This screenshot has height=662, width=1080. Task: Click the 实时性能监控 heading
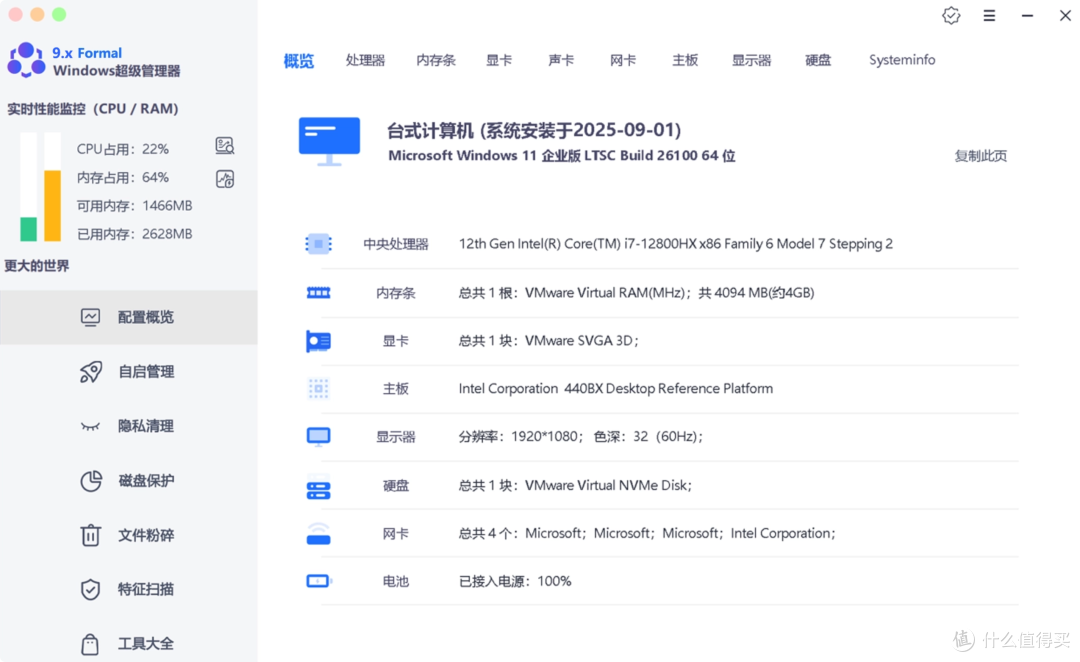pyautogui.click(x=93, y=109)
